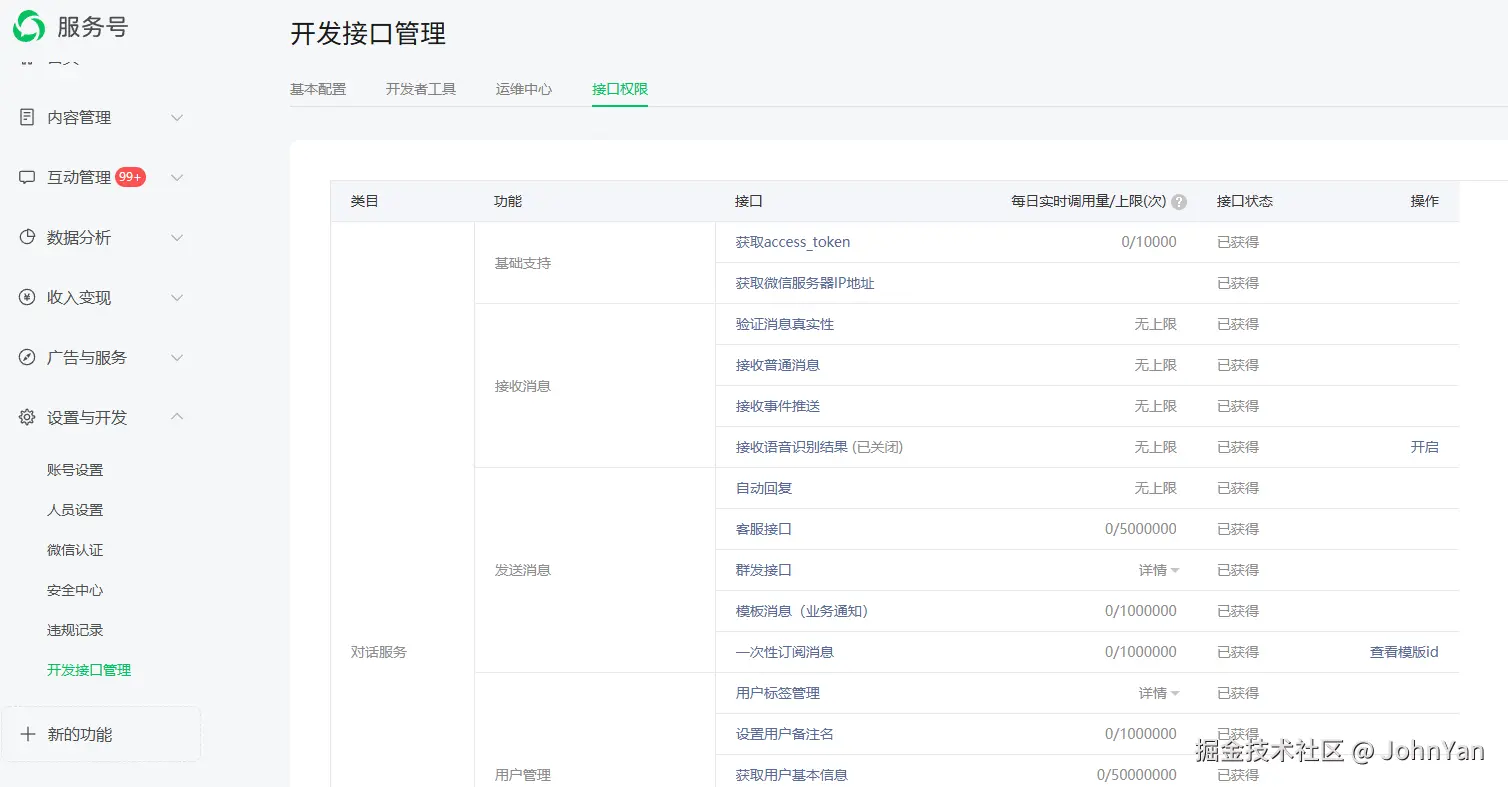Click the 互动管理 chat bubble icon

pyautogui.click(x=27, y=177)
